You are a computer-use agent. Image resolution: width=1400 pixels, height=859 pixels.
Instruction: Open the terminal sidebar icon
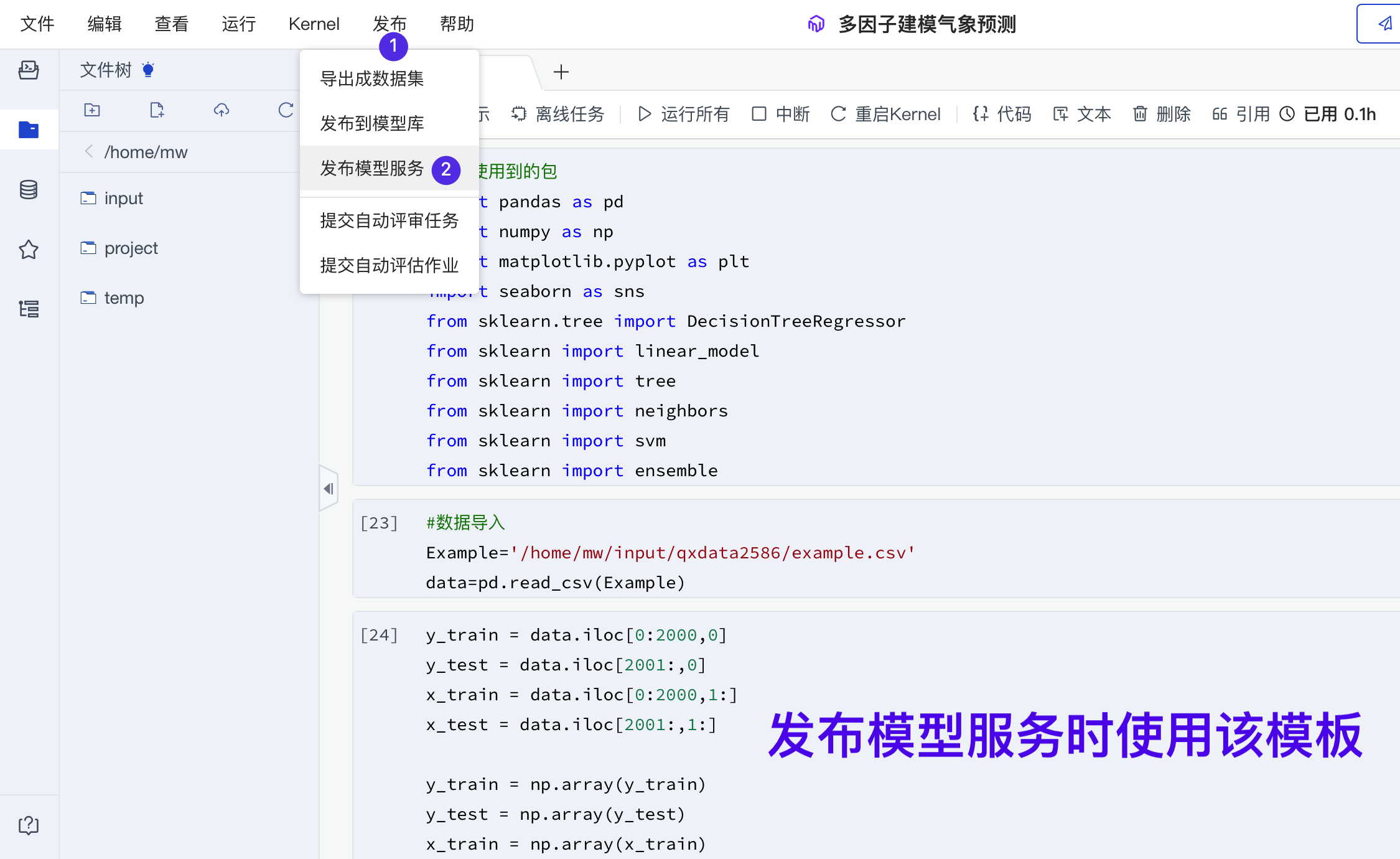coord(28,70)
